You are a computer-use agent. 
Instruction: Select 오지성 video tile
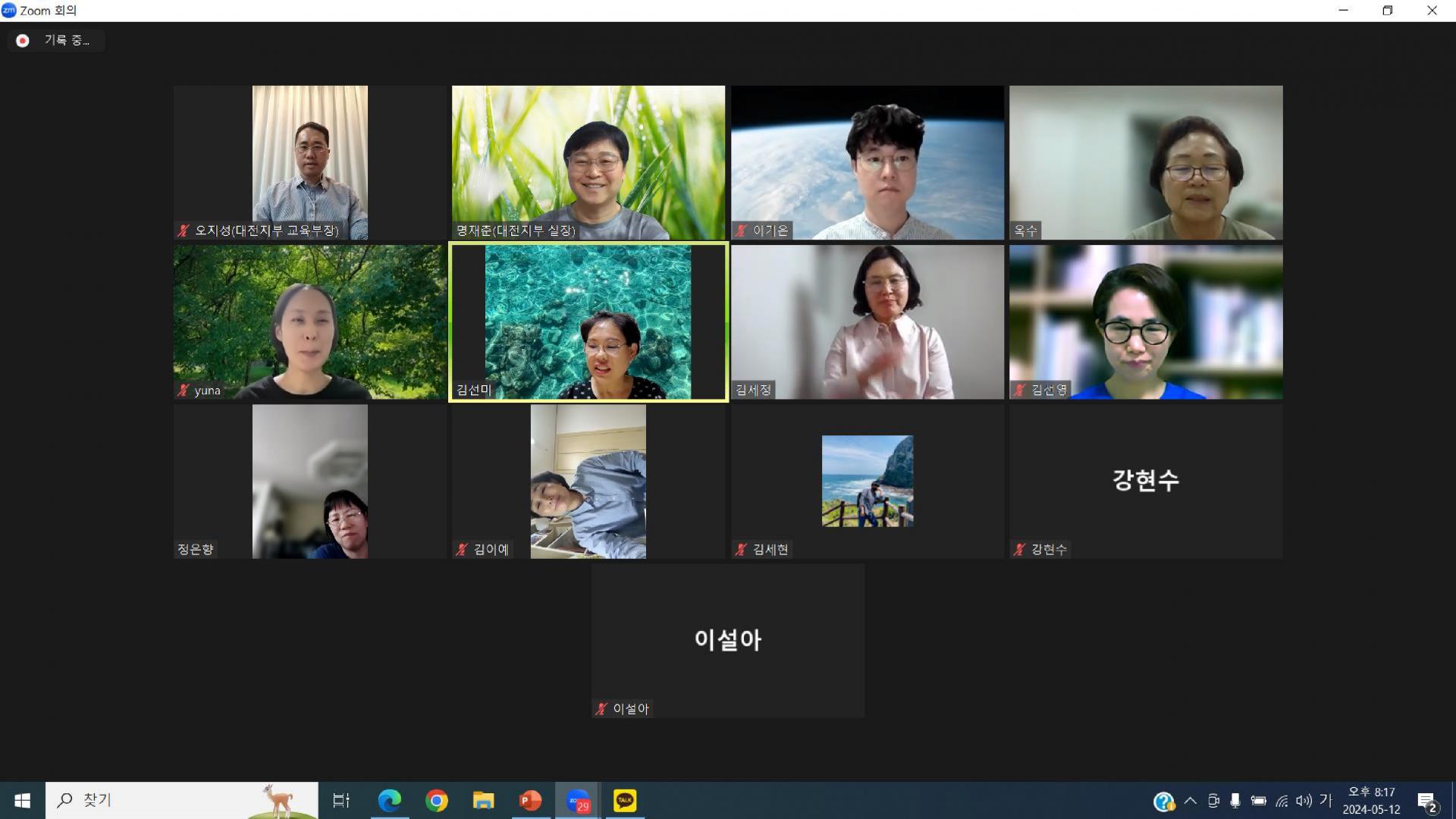click(309, 162)
